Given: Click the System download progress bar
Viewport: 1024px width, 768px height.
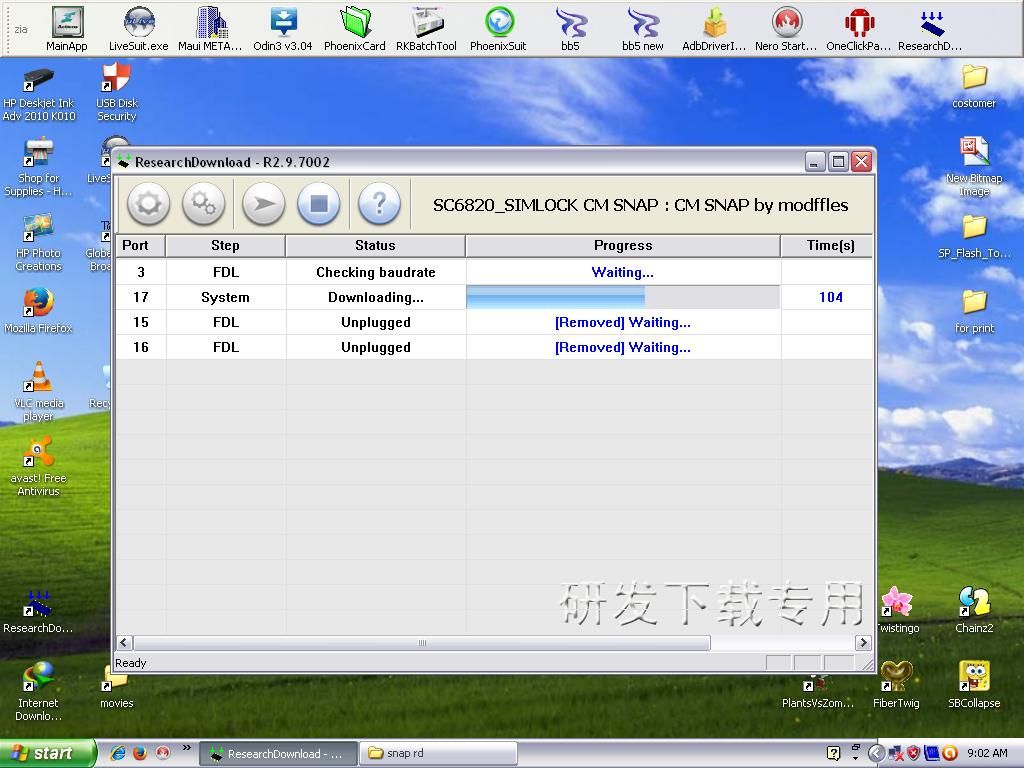Looking at the screenshot, I should pyautogui.click(x=622, y=297).
